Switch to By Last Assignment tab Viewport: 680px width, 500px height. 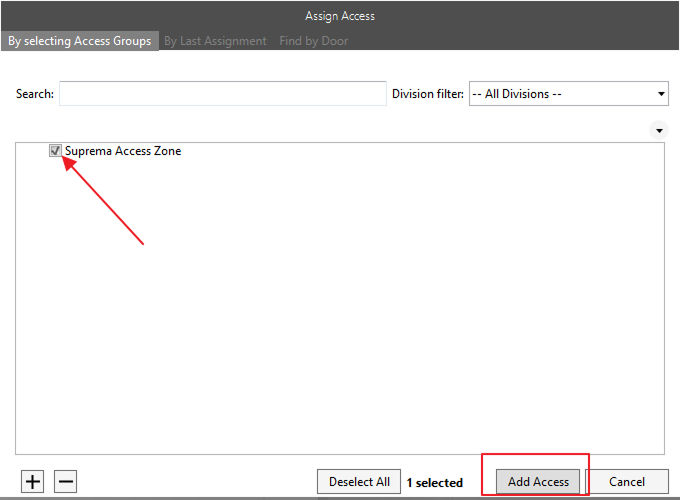tap(215, 41)
